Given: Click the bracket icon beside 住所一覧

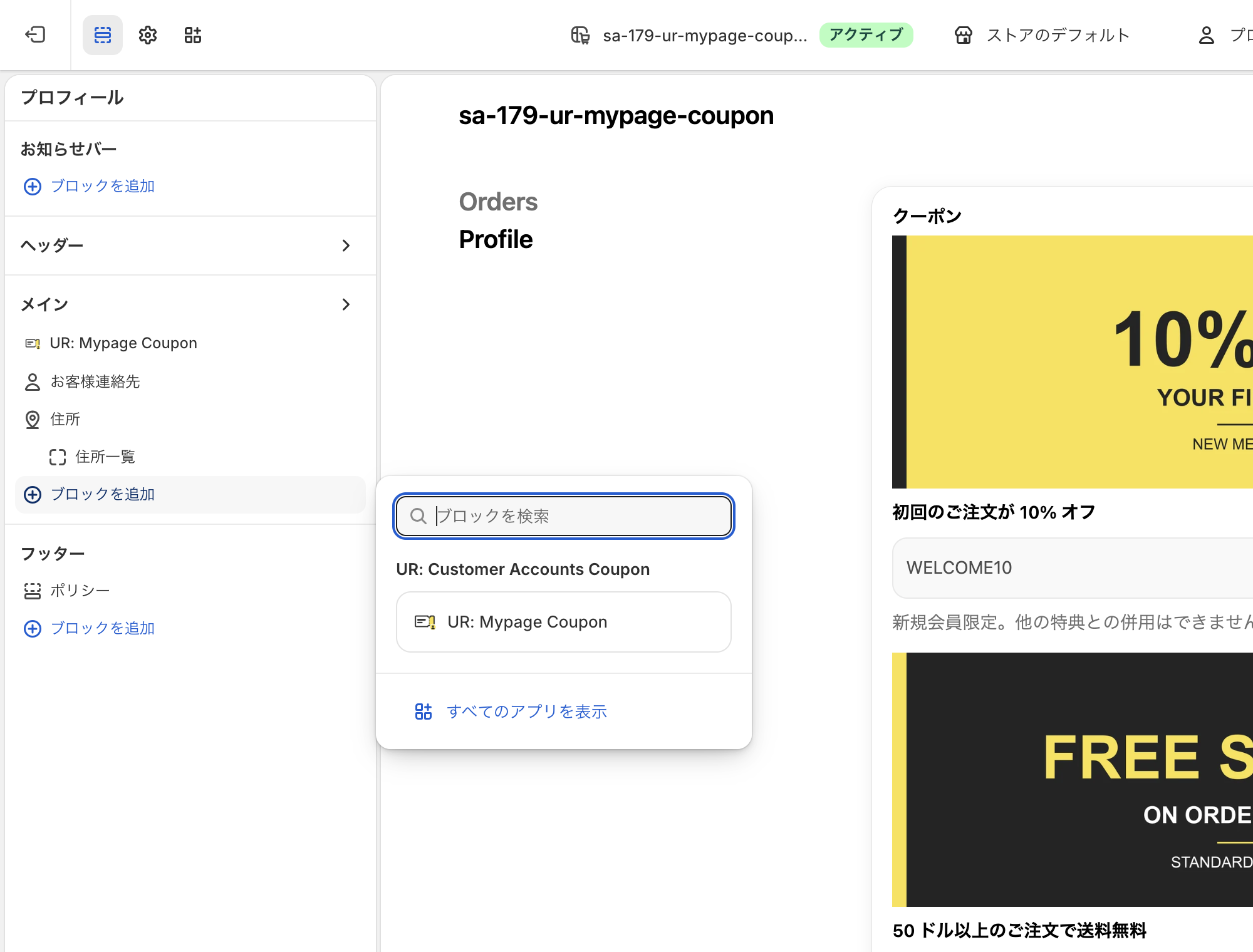Looking at the screenshot, I should pyautogui.click(x=58, y=457).
